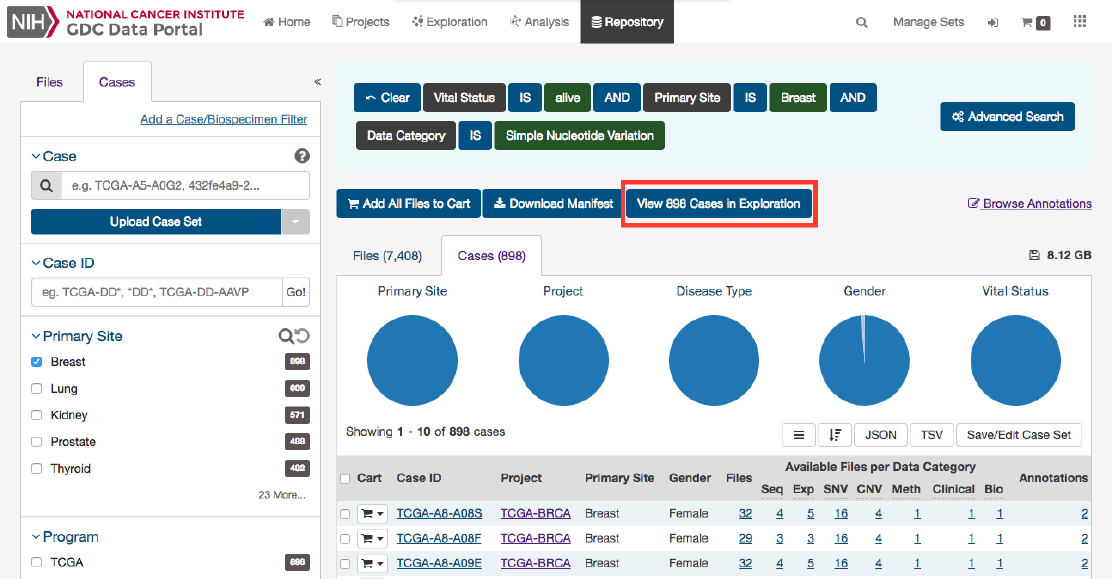The height and width of the screenshot is (579, 1112).
Task: Click the Upload Case Set button
Action: [156, 221]
